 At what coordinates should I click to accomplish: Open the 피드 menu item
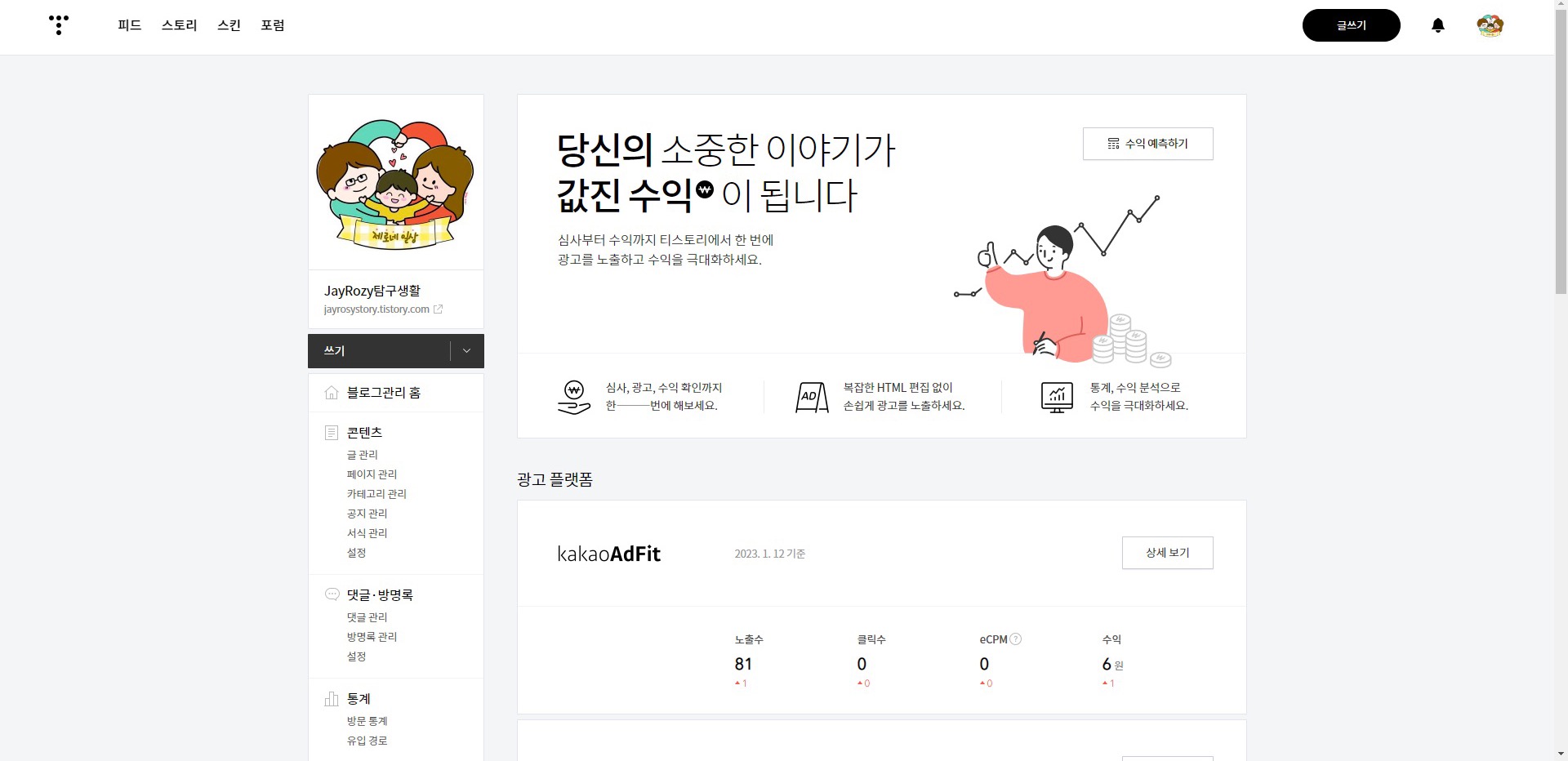click(x=130, y=25)
